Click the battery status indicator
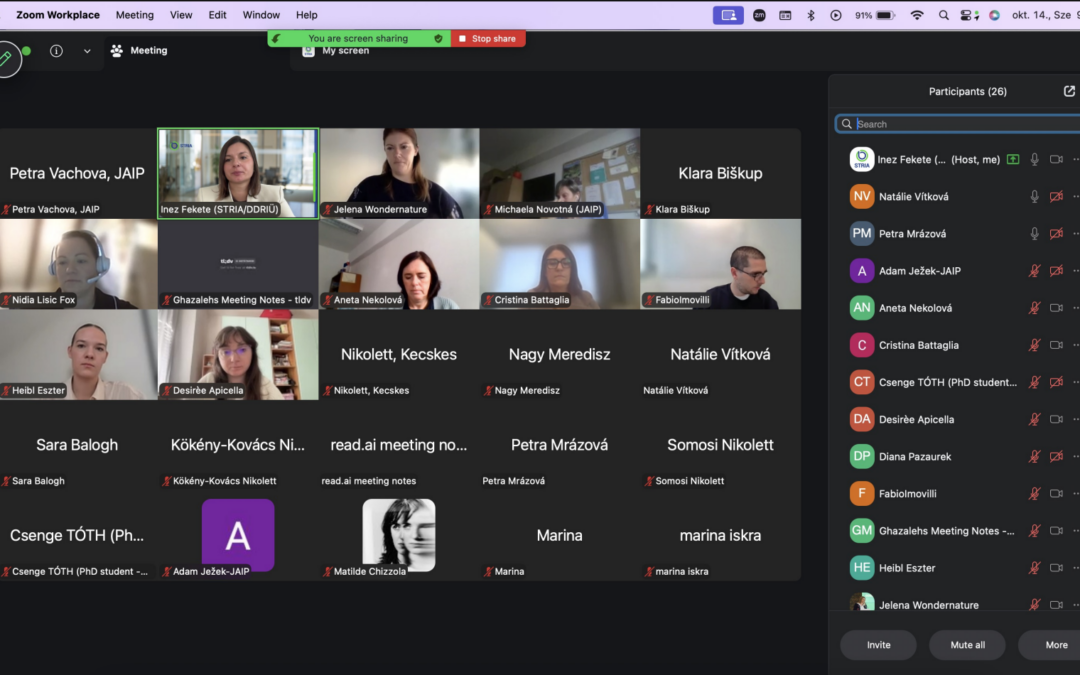 pos(875,14)
